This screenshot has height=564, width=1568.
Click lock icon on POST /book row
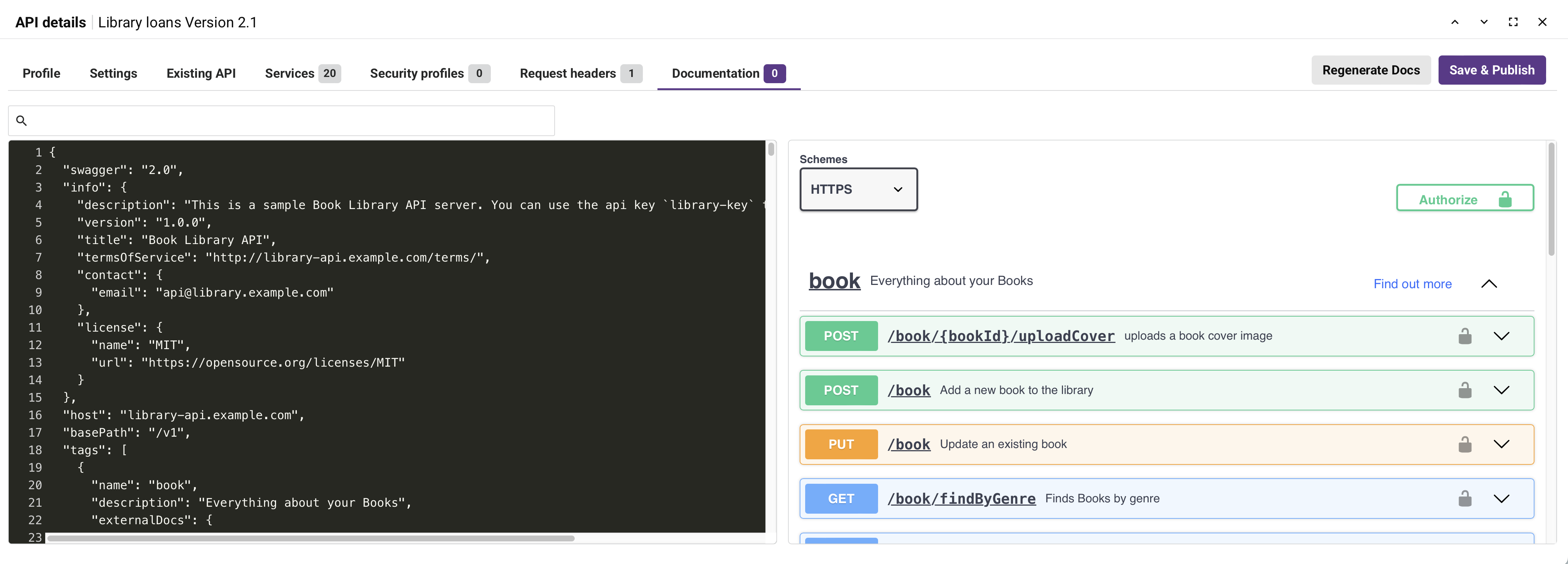click(1465, 390)
